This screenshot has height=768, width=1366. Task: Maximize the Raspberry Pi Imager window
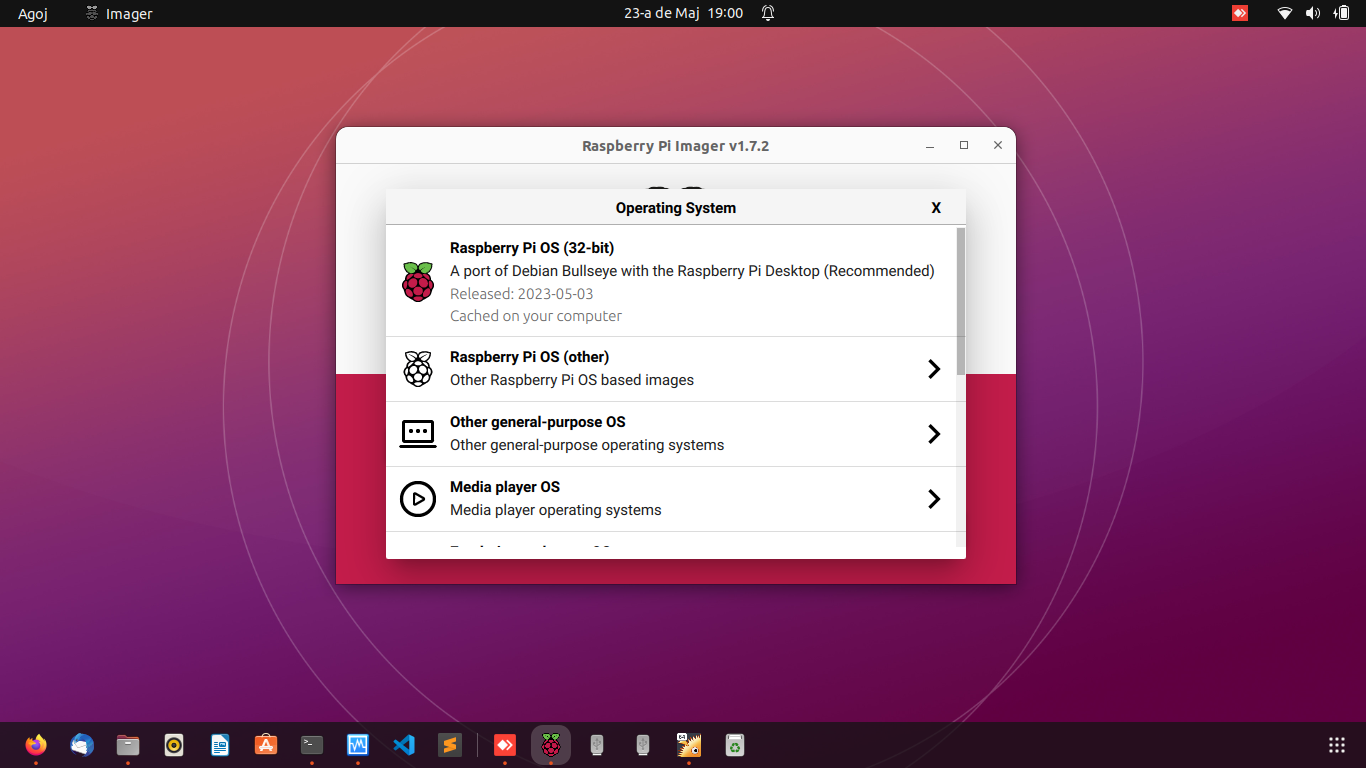(x=964, y=146)
